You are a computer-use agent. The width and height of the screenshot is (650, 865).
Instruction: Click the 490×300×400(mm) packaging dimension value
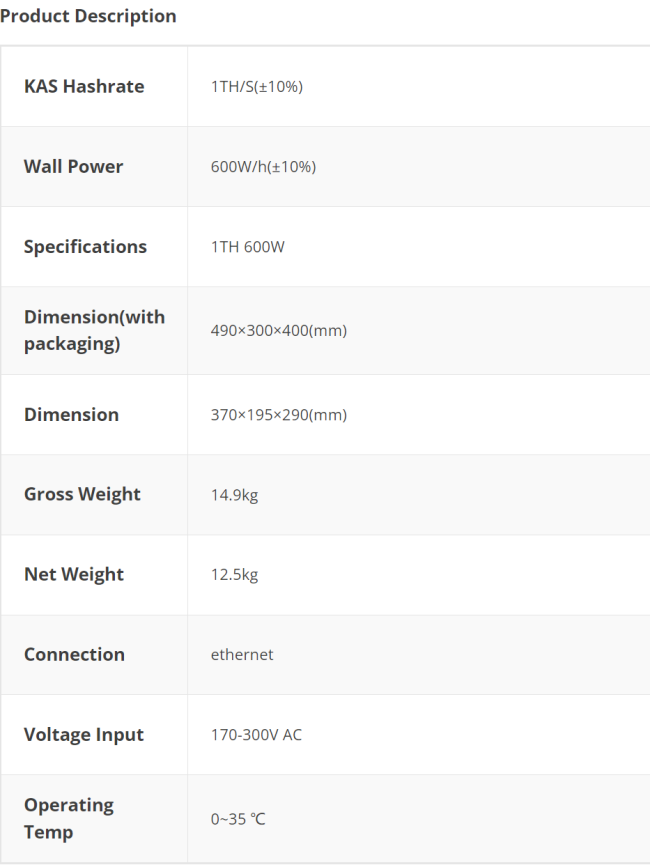(x=279, y=330)
